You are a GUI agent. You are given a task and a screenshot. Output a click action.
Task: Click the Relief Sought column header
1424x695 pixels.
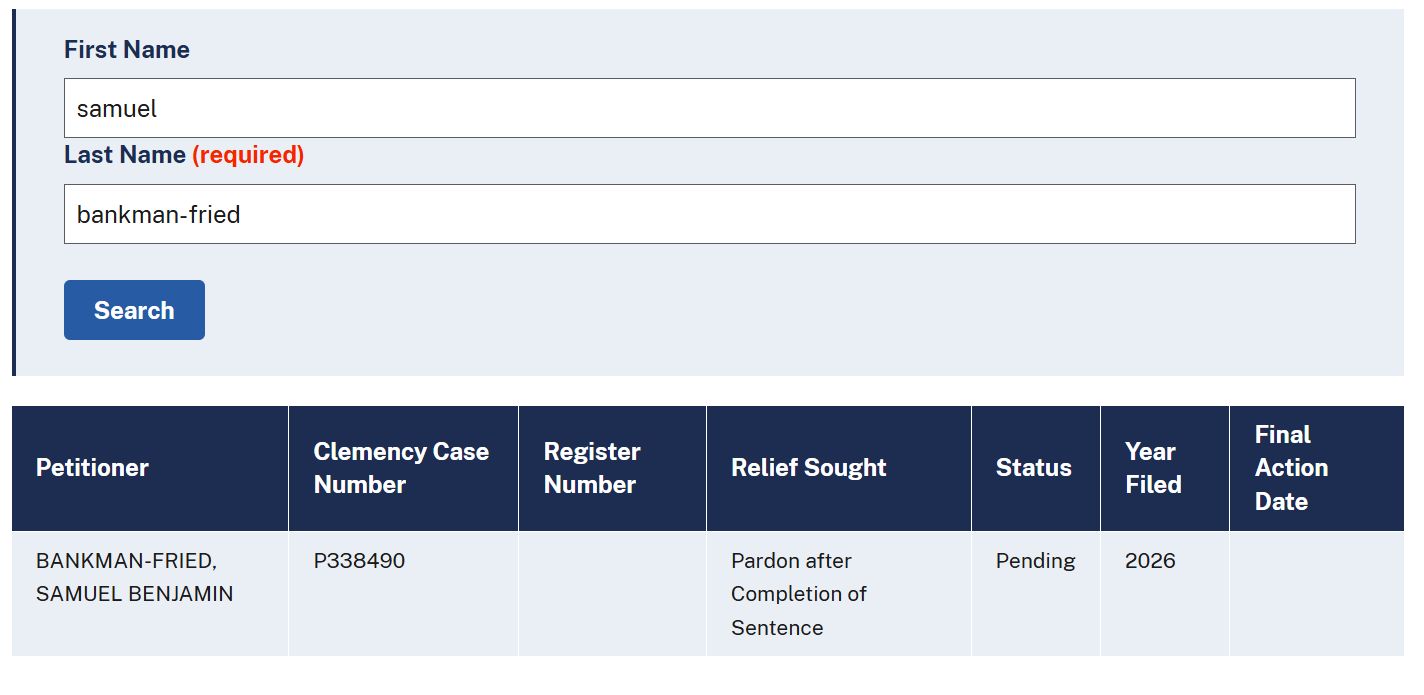[838, 468]
